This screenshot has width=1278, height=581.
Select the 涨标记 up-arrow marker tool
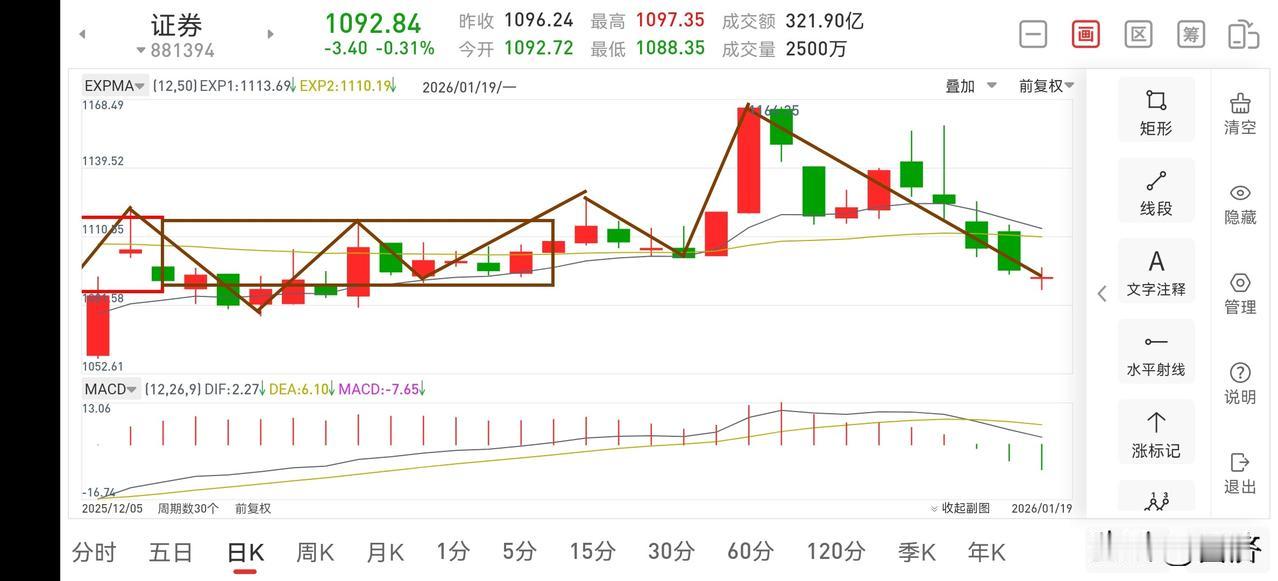tap(1156, 433)
